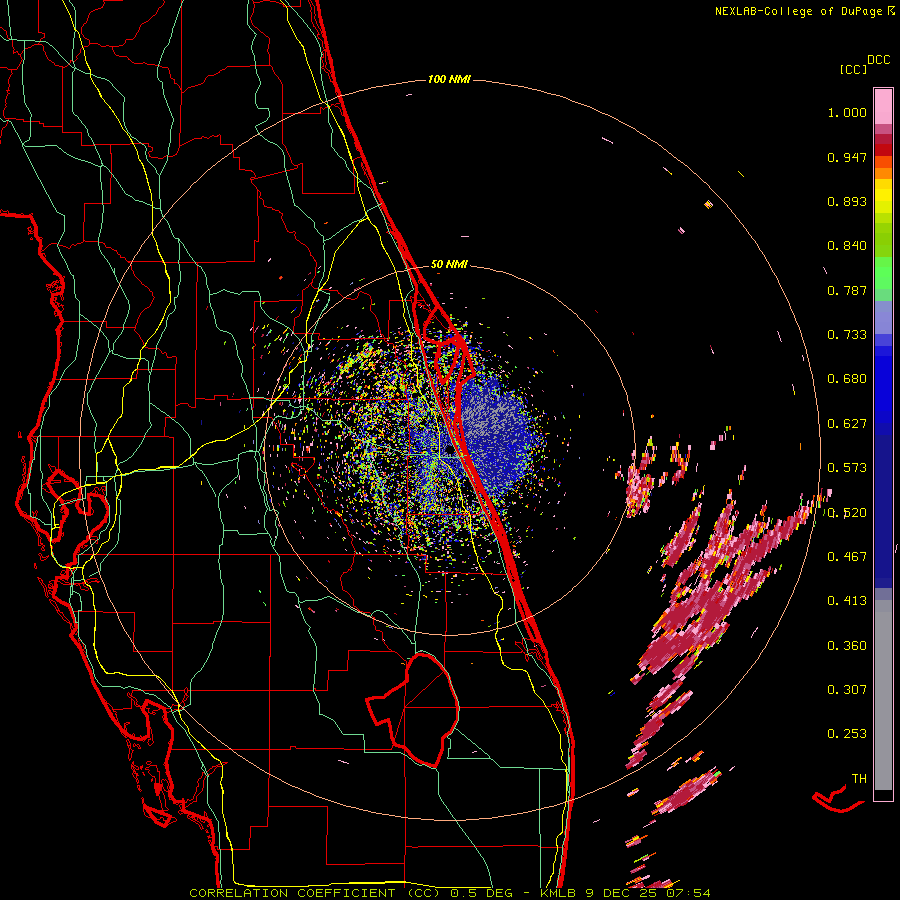Screen dimensions: 900x900
Task: Select the 0.360 legend value
Action: click(847, 646)
